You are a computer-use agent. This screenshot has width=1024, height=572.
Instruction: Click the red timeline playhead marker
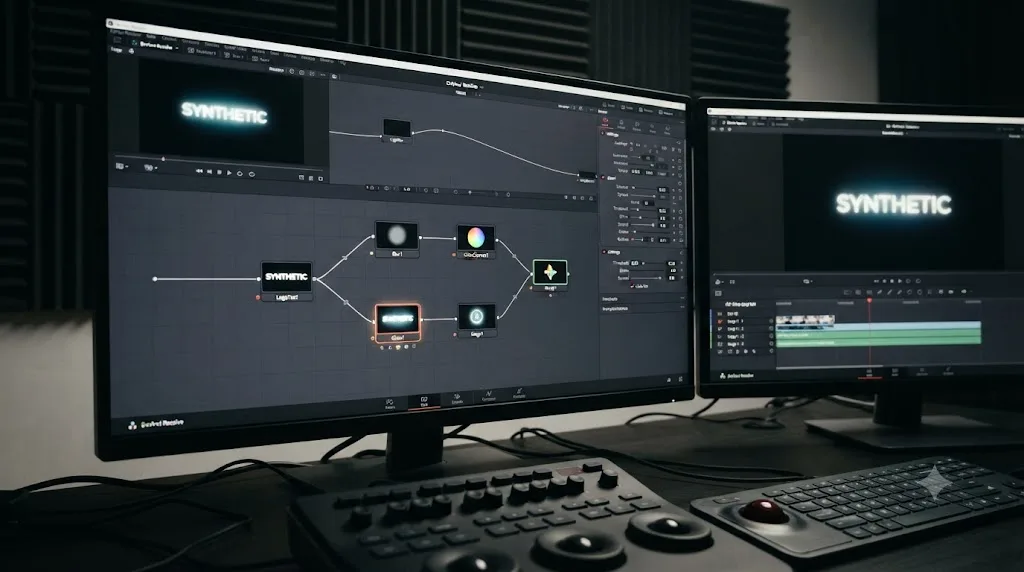(x=869, y=300)
